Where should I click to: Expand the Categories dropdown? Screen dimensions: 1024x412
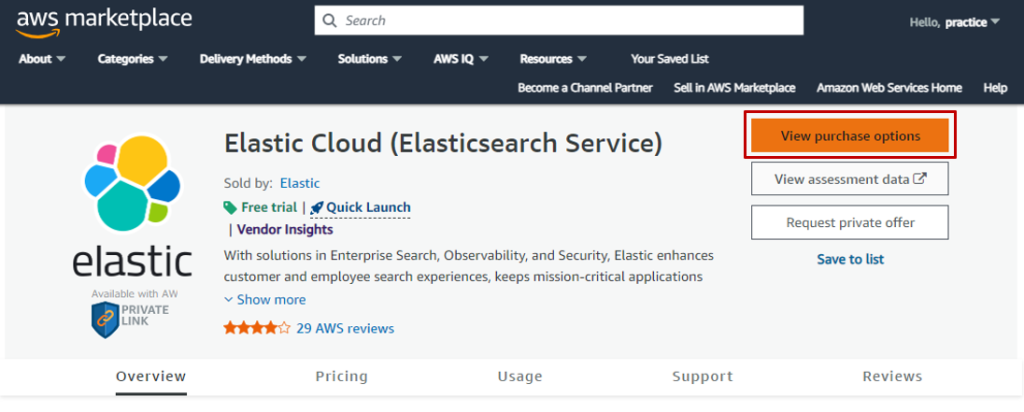pos(132,59)
